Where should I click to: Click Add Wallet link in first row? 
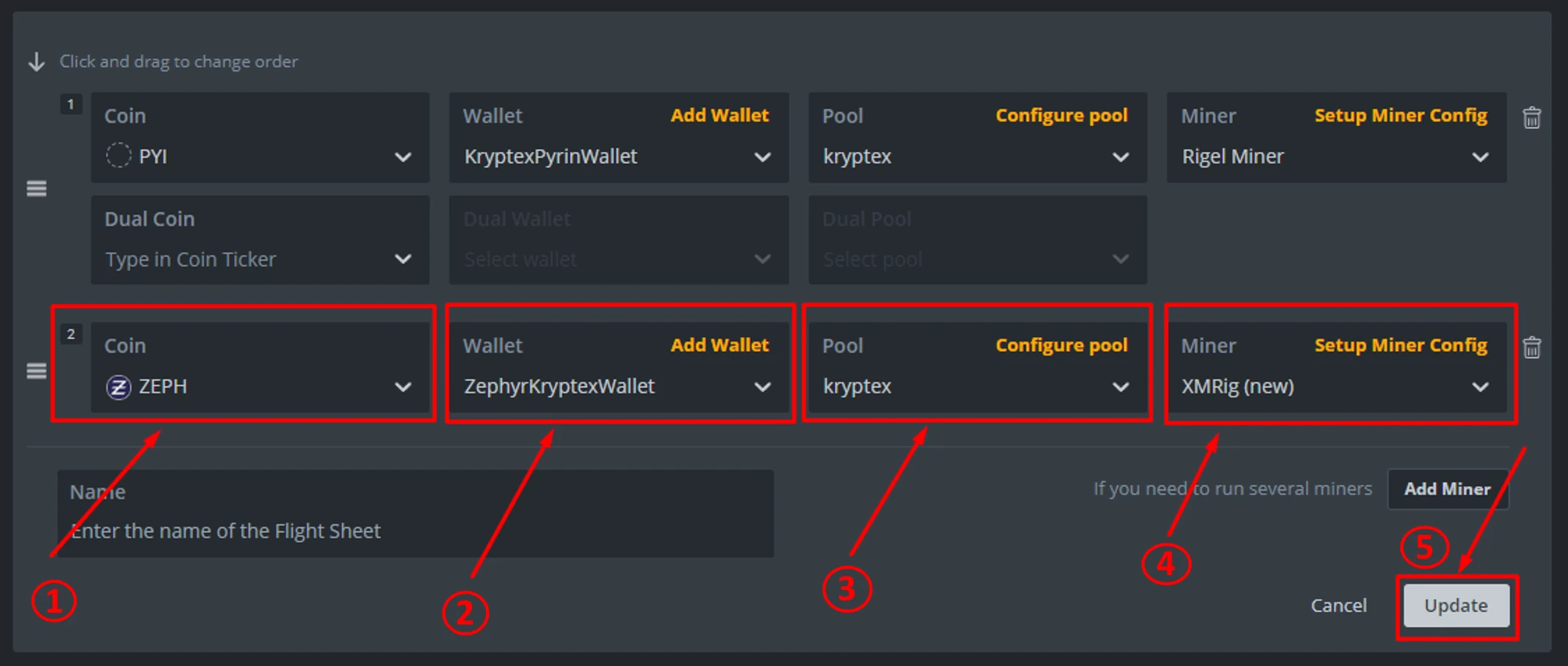[x=720, y=115]
